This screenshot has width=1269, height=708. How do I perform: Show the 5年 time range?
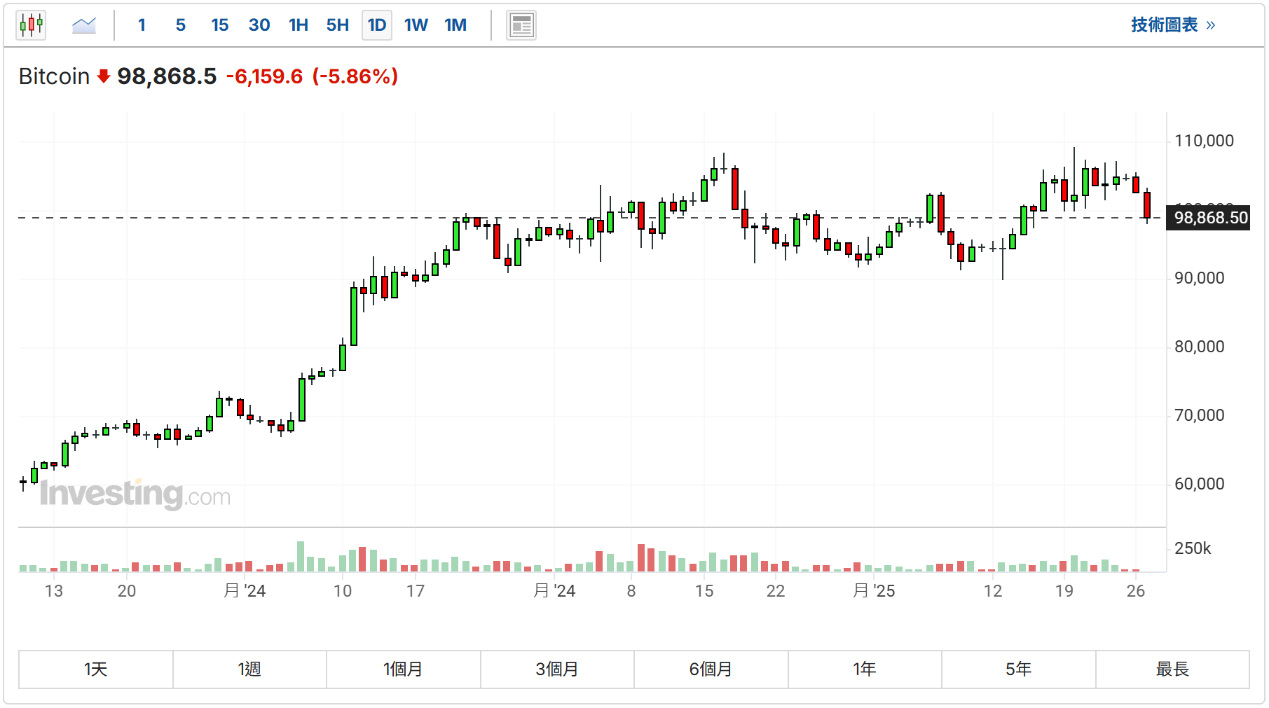(1018, 669)
